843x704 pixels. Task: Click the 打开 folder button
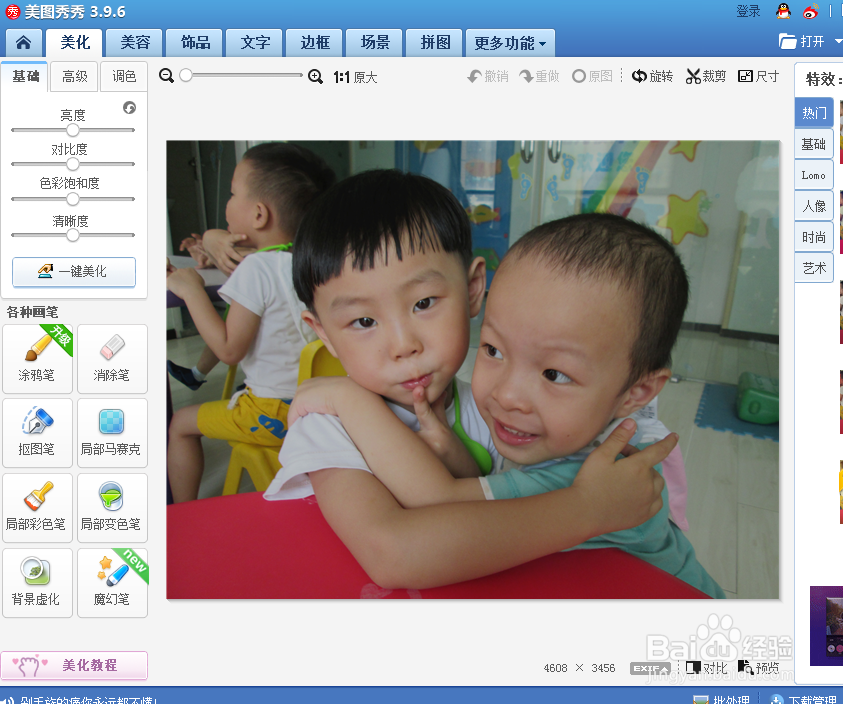pos(802,41)
